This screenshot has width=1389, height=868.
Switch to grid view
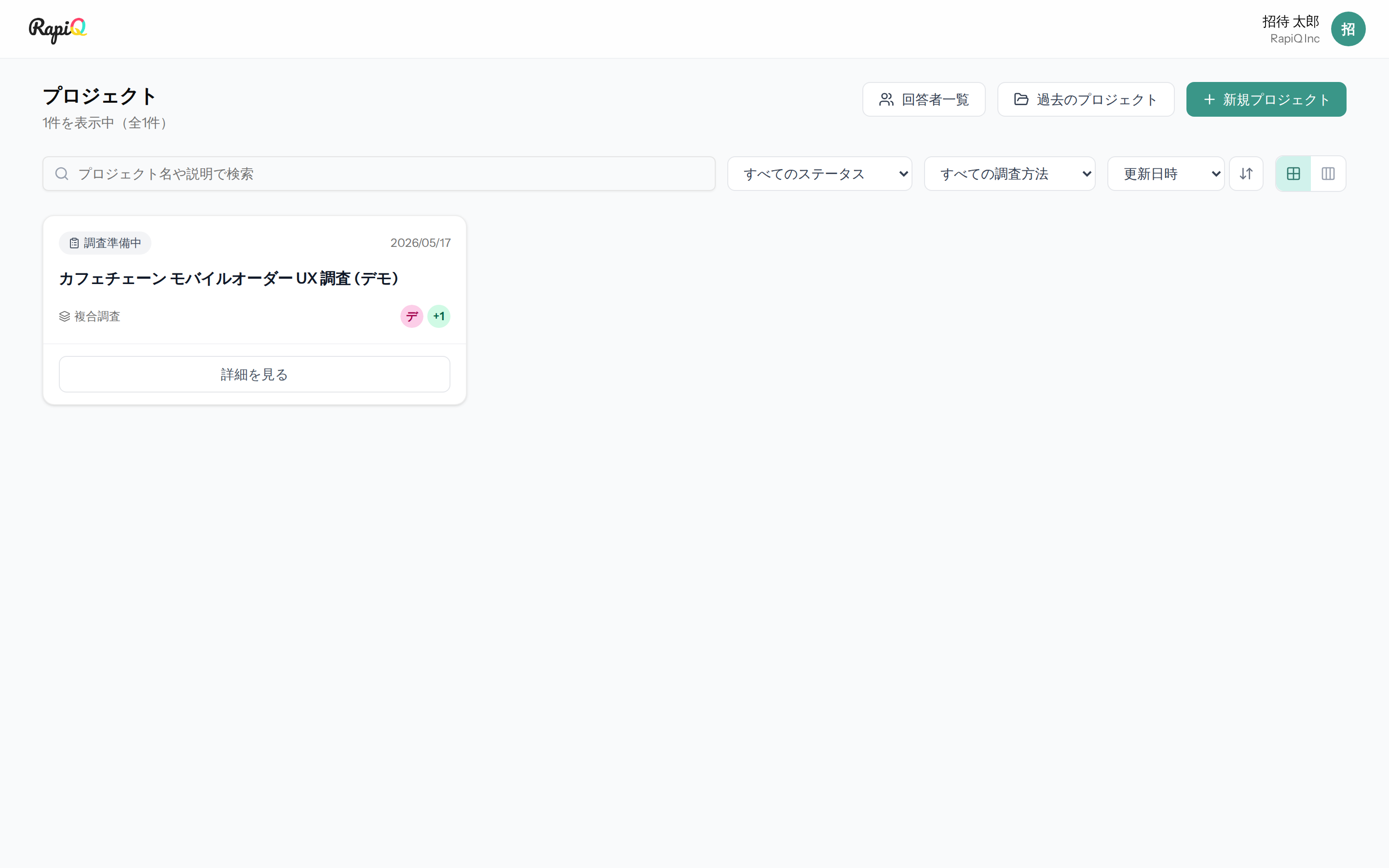pos(1293,174)
